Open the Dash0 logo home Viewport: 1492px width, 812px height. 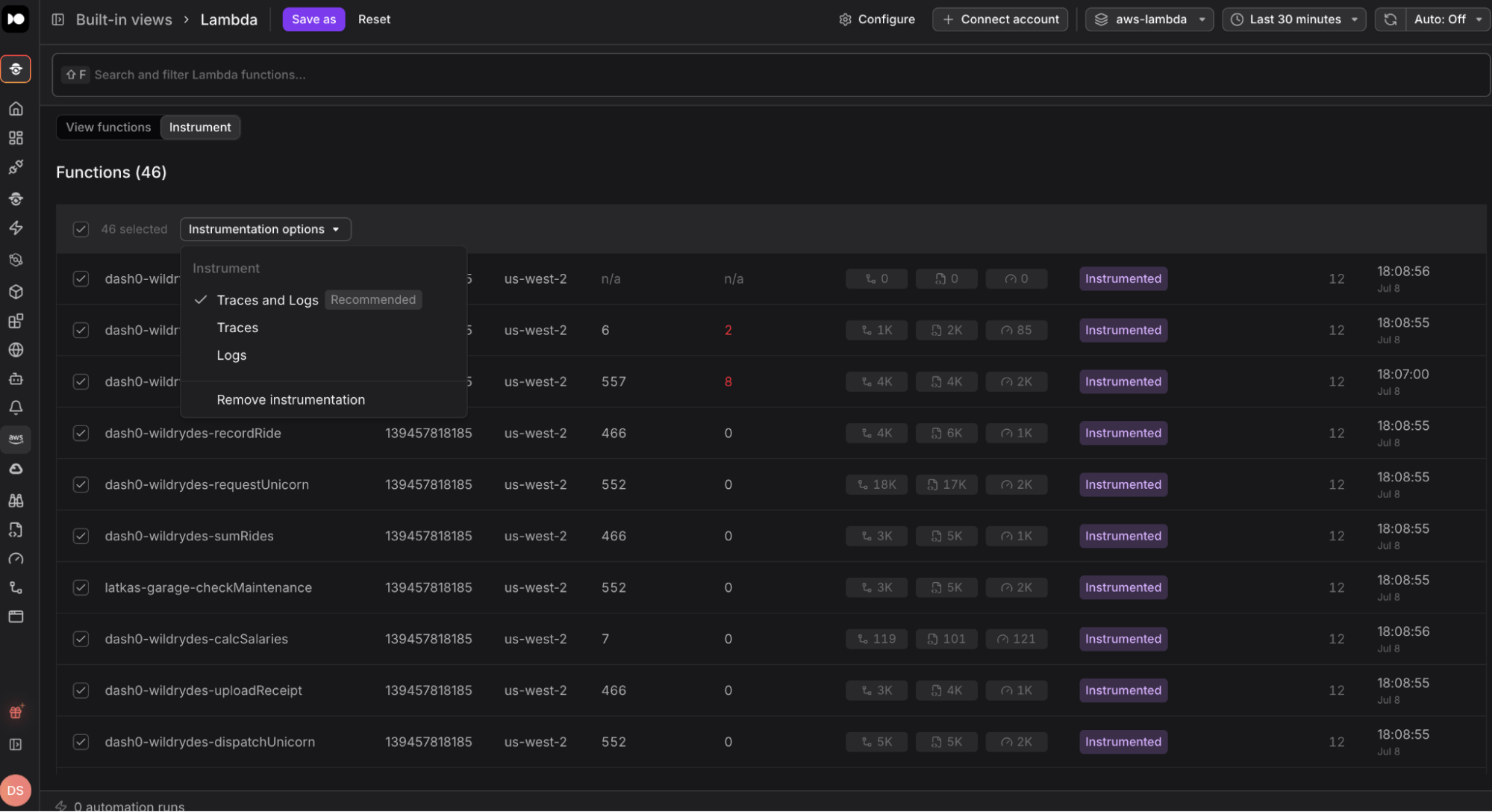point(16,19)
